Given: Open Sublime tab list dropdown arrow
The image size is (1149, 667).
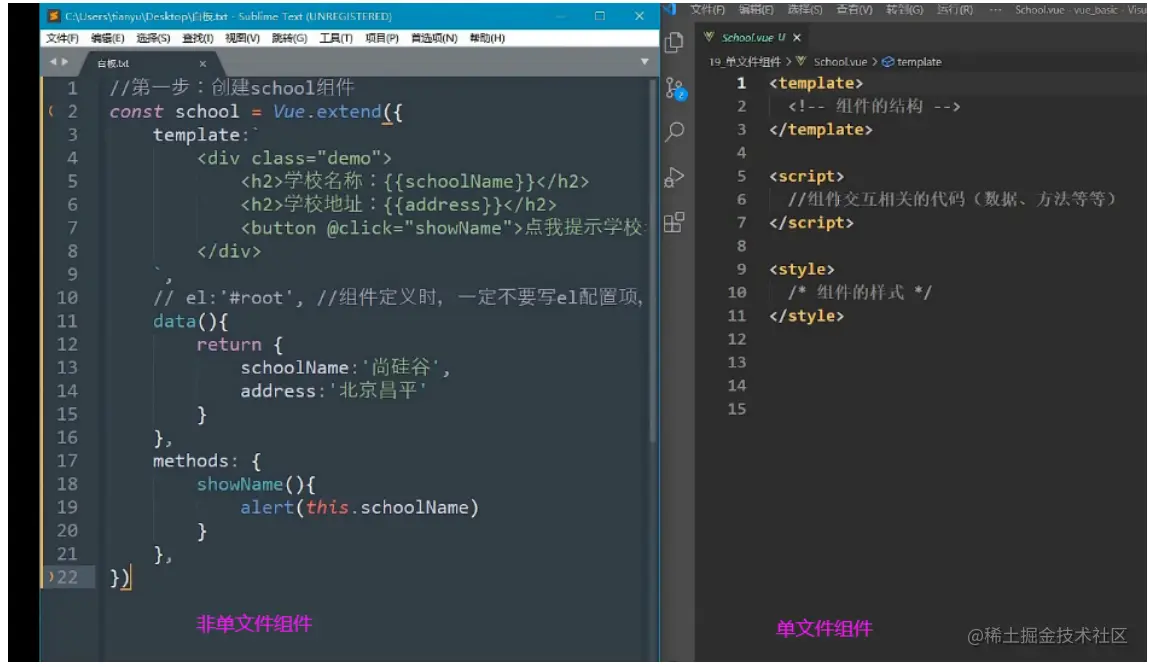Looking at the screenshot, I should [644, 62].
